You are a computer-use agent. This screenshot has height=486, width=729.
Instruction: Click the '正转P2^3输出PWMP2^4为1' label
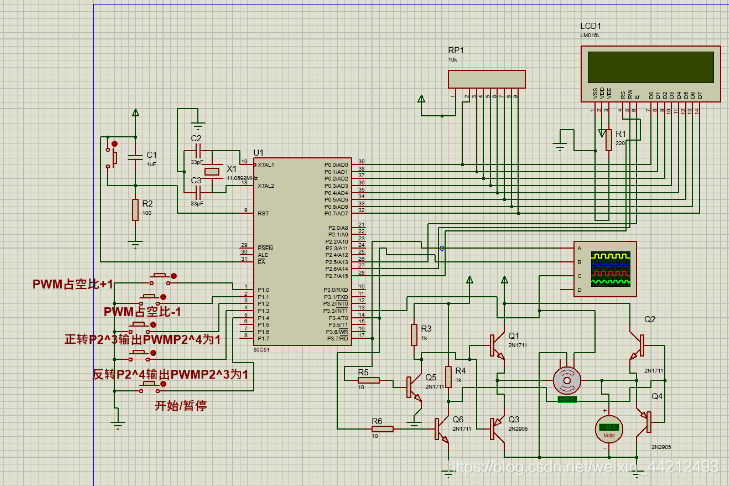pos(142,340)
